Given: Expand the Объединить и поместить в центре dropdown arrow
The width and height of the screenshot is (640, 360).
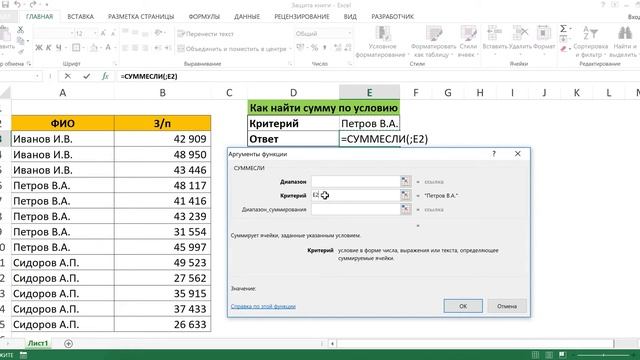Looking at the screenshot, I should coord(290,49).
